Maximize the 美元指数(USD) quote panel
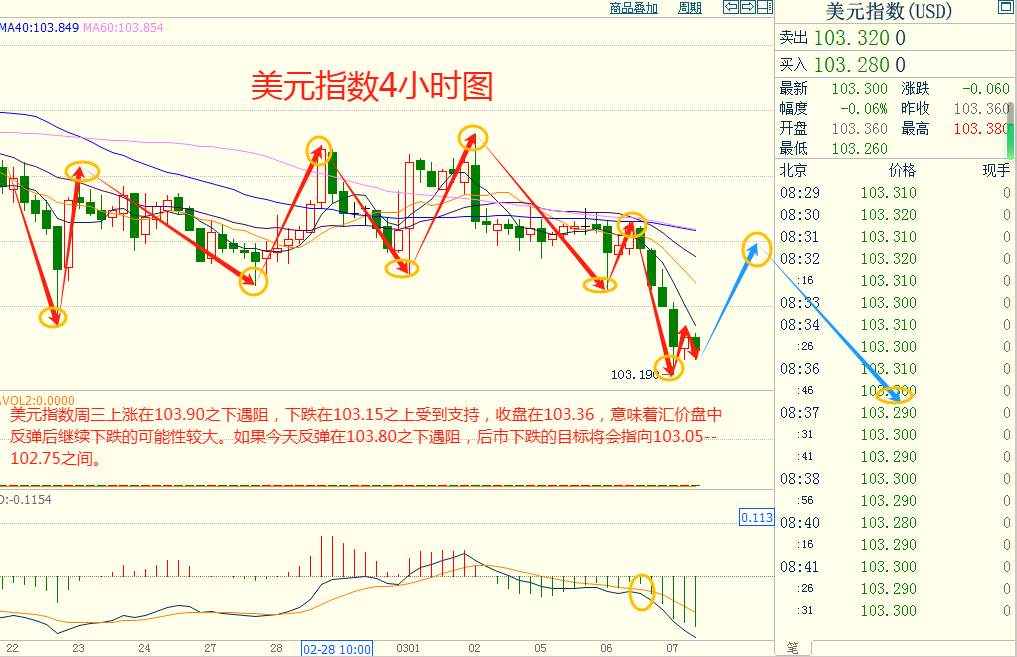The image size is (1017, 657). (x=1004, y=7)
